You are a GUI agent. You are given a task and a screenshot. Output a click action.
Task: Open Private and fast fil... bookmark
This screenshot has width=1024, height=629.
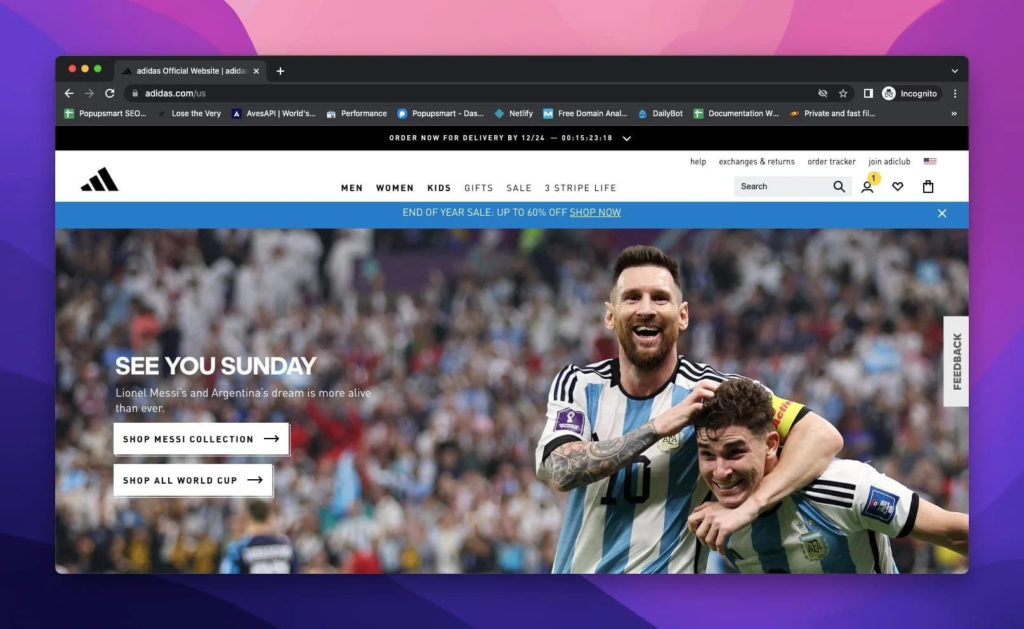832,114
